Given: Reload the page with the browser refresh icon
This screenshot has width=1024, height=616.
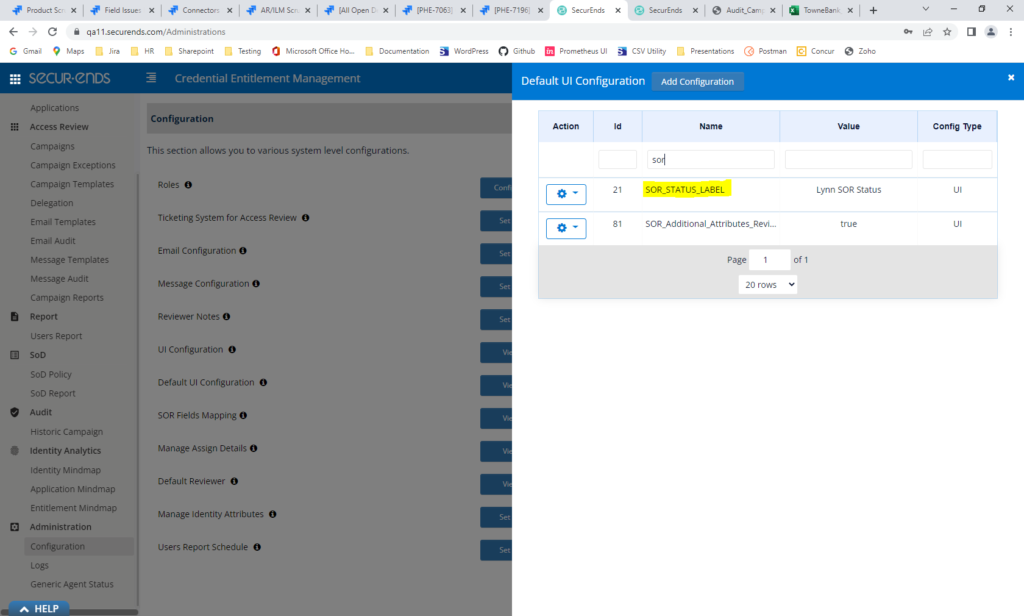Looking at the screenshot, I should click(52, 31).
